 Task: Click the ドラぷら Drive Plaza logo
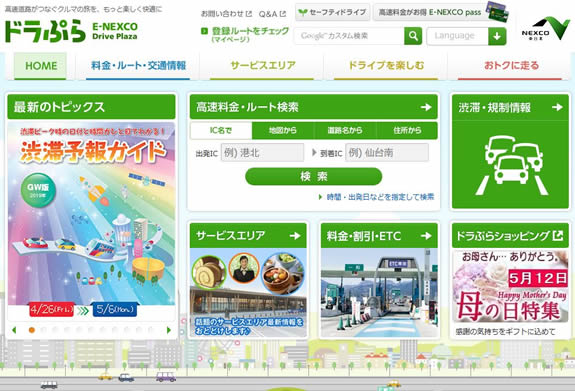71,31
